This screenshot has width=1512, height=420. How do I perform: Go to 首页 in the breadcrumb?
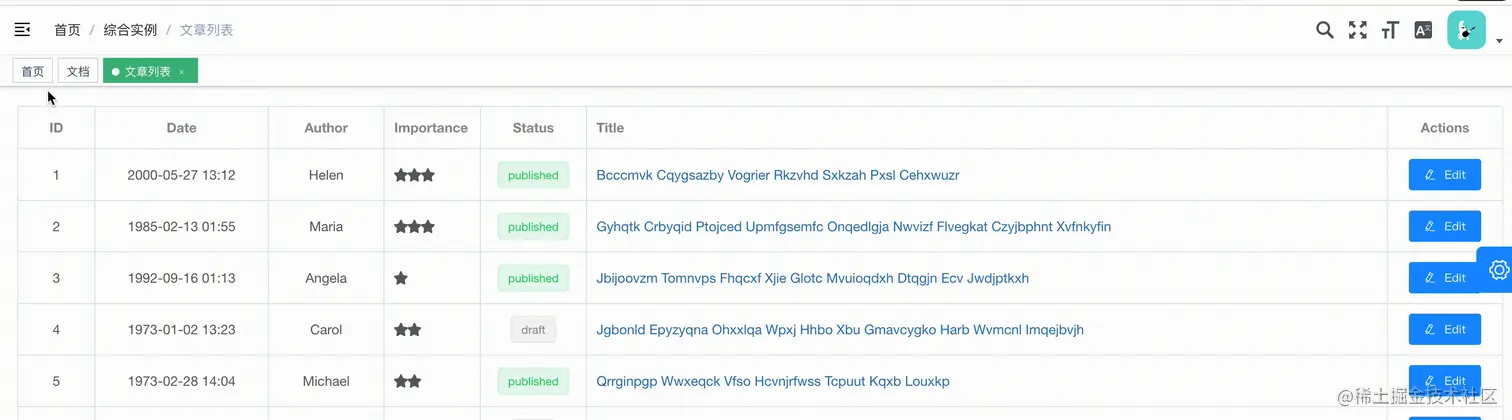[x=67, y=30]
